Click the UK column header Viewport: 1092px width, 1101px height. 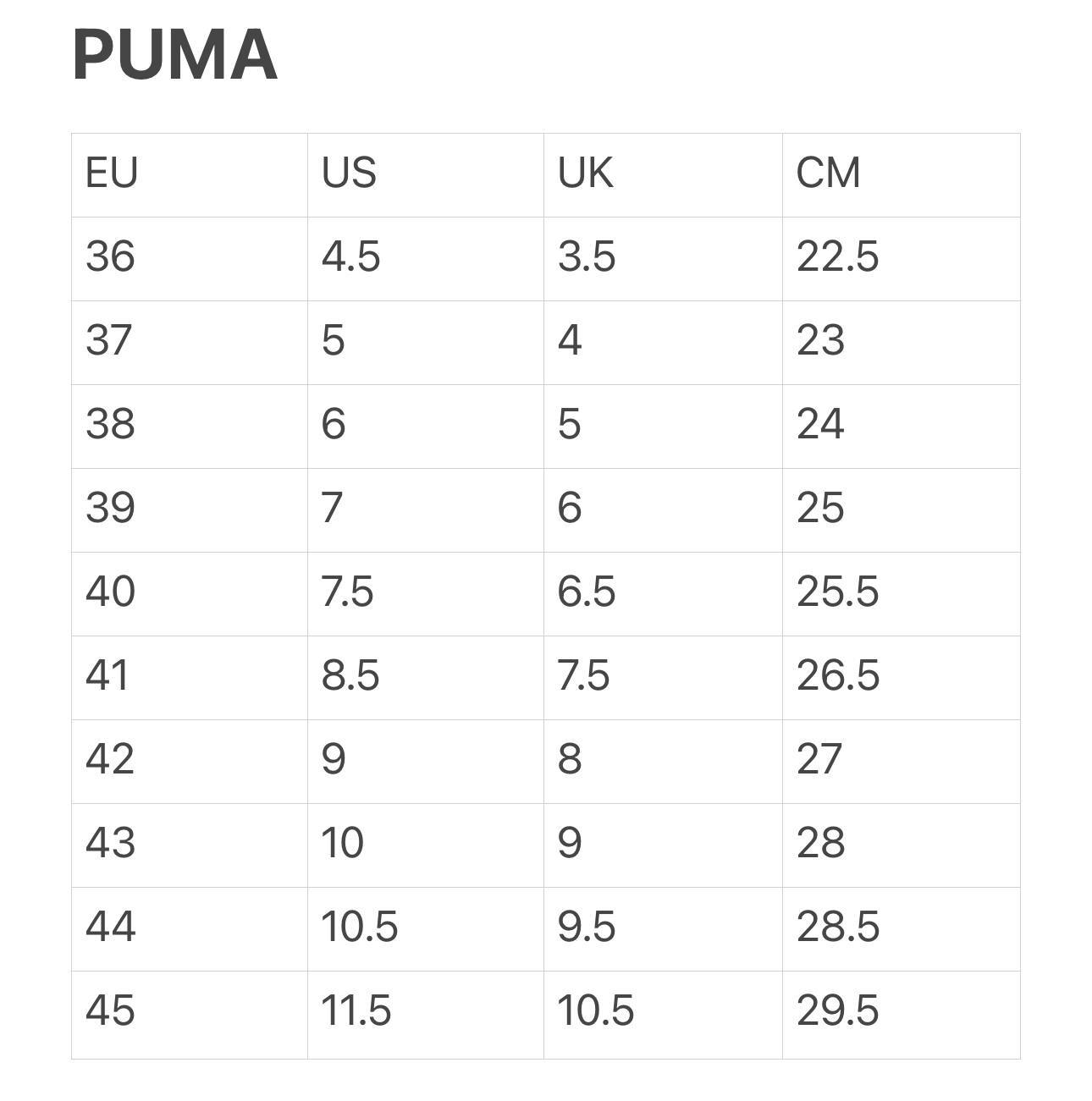coord(585,173)
